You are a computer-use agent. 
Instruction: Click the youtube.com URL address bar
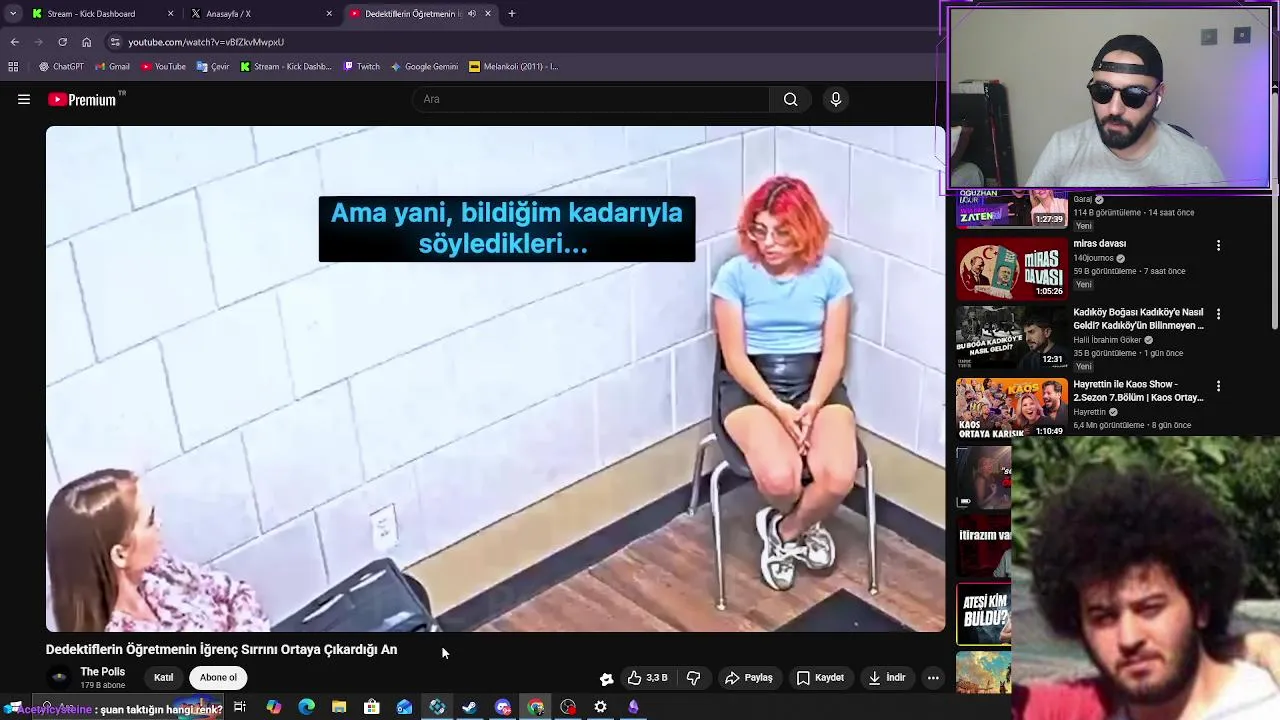point(206,42)
